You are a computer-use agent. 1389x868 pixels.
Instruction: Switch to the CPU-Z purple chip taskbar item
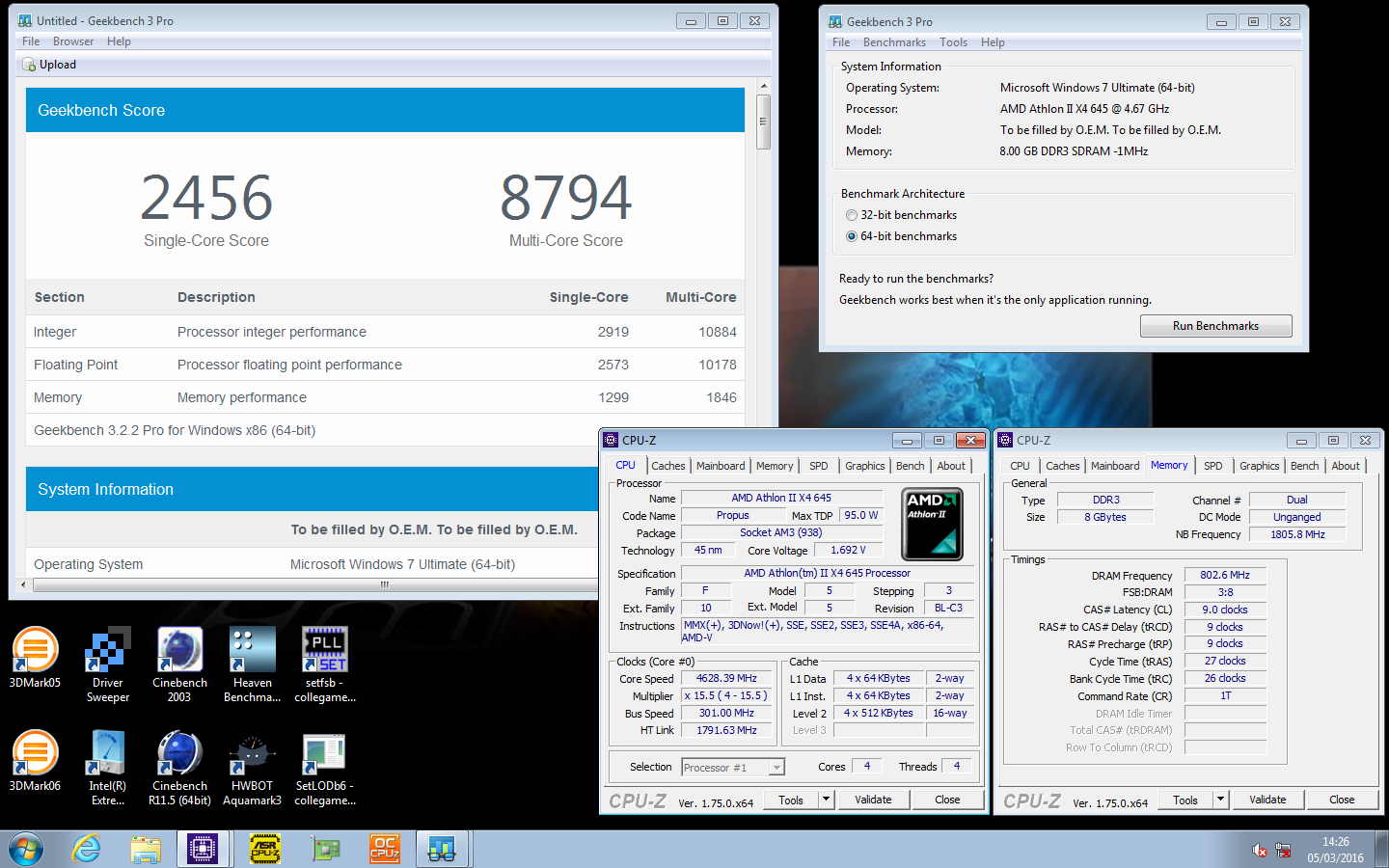click(x=203, y=849)
